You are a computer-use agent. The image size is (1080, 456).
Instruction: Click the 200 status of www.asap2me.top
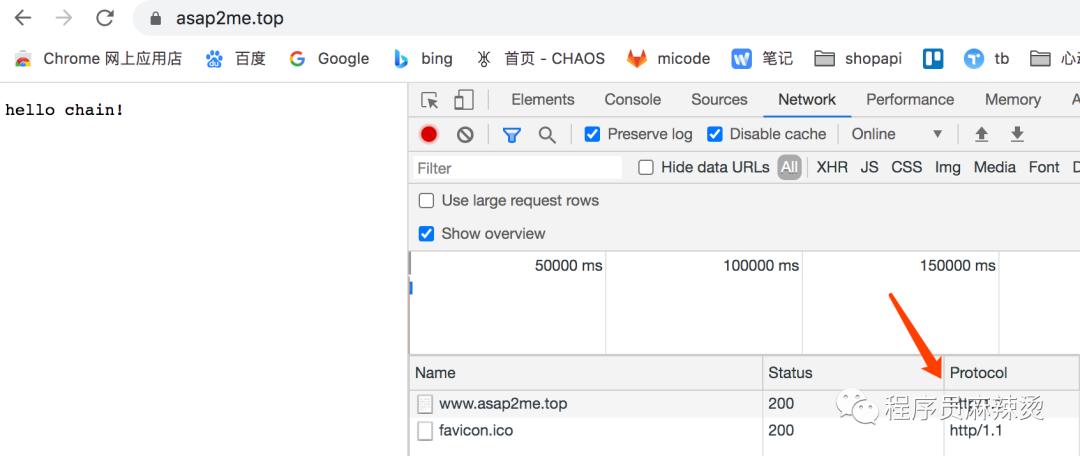tap(781, 404)
